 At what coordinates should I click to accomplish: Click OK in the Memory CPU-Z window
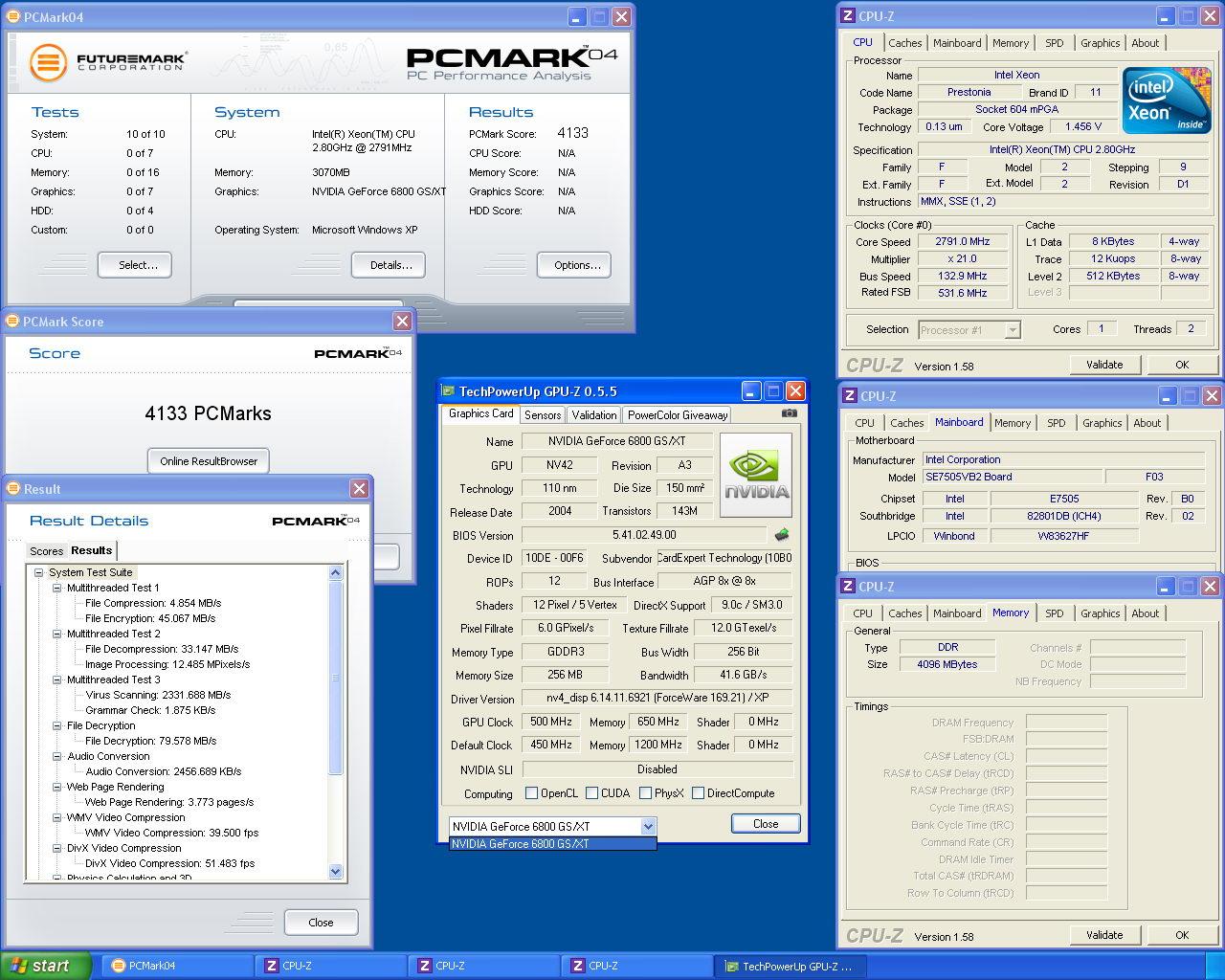coord(1182,935)
